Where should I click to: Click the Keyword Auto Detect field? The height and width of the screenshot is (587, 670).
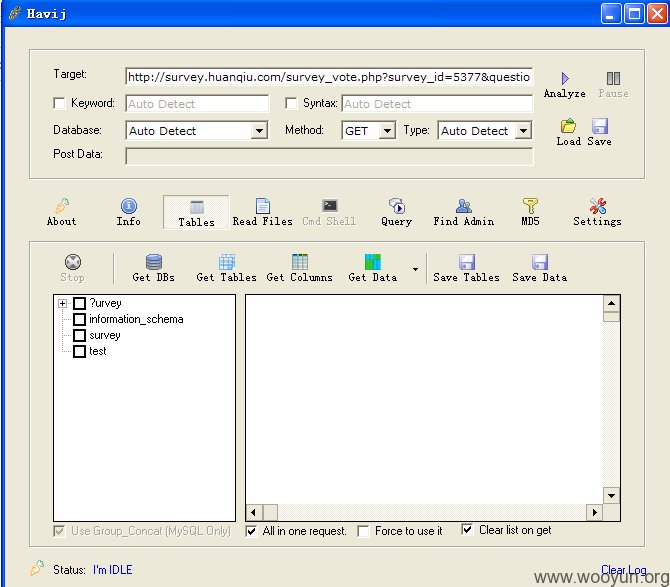pos(197,104)
